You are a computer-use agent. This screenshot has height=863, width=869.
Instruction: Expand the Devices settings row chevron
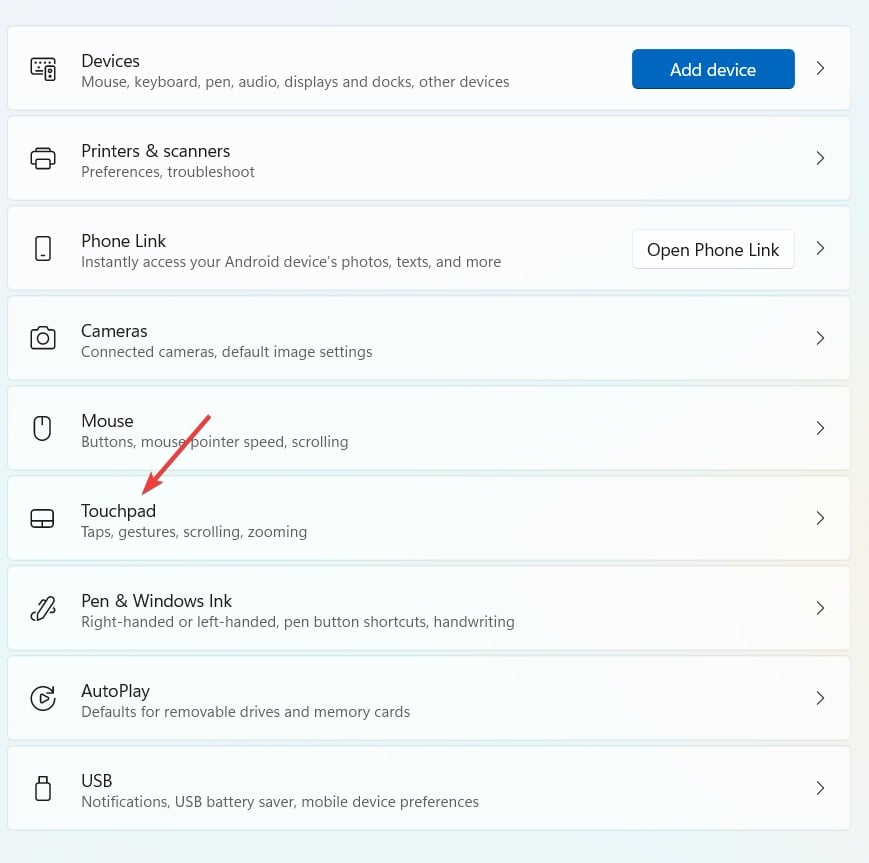tap(820, 70)
